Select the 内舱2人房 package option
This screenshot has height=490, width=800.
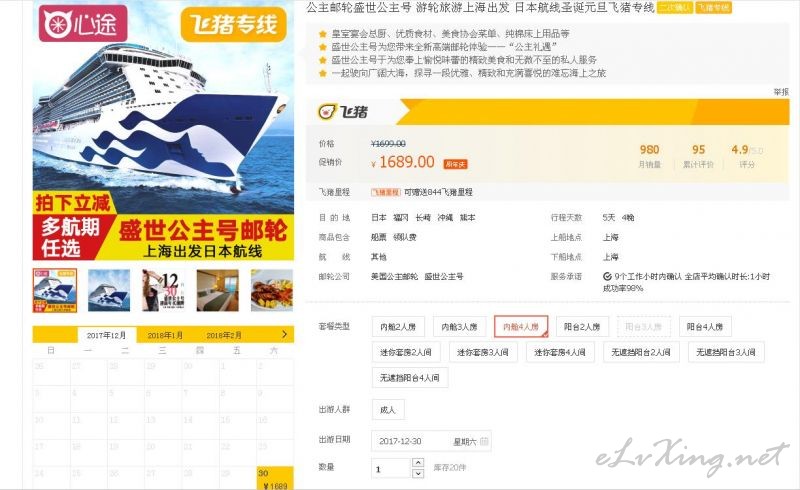point(398,327)
